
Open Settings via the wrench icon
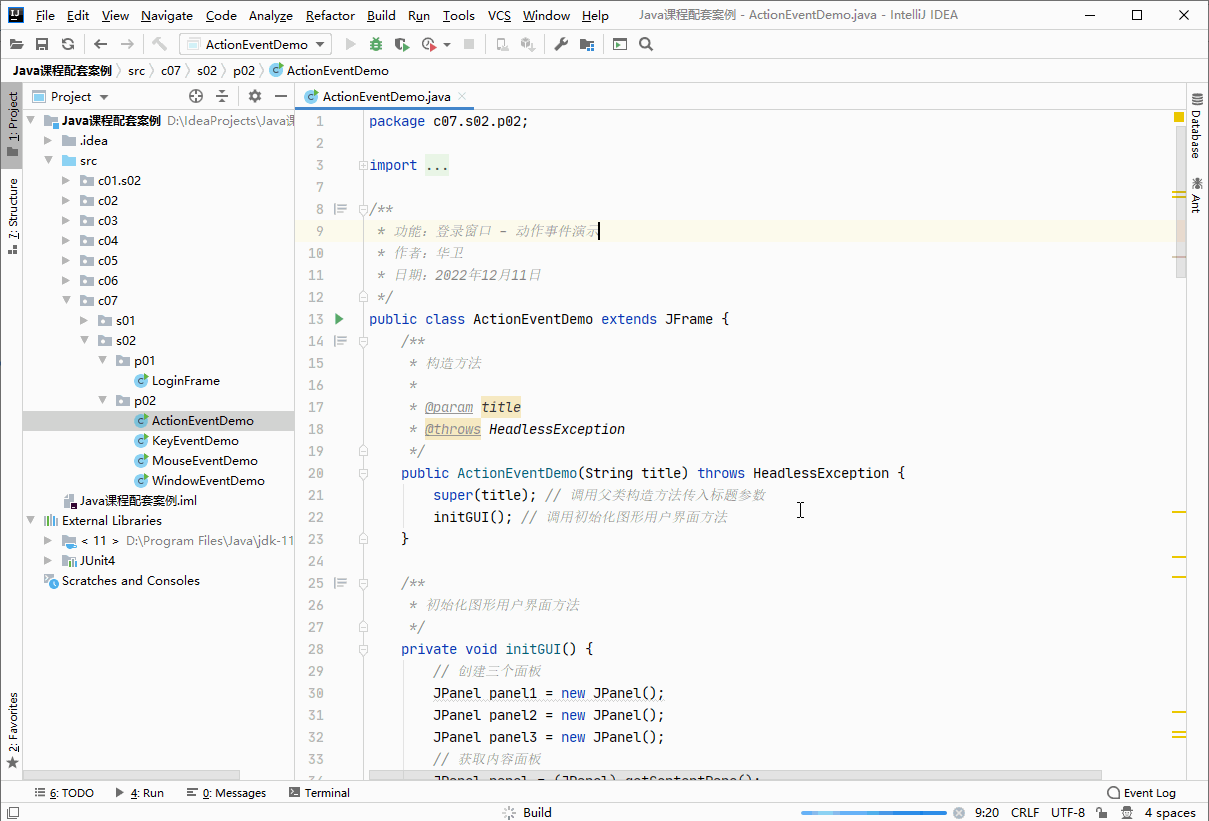561,44
